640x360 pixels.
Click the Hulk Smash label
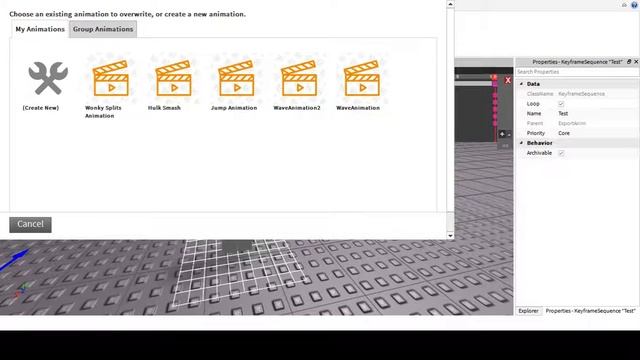pos(164,108)
